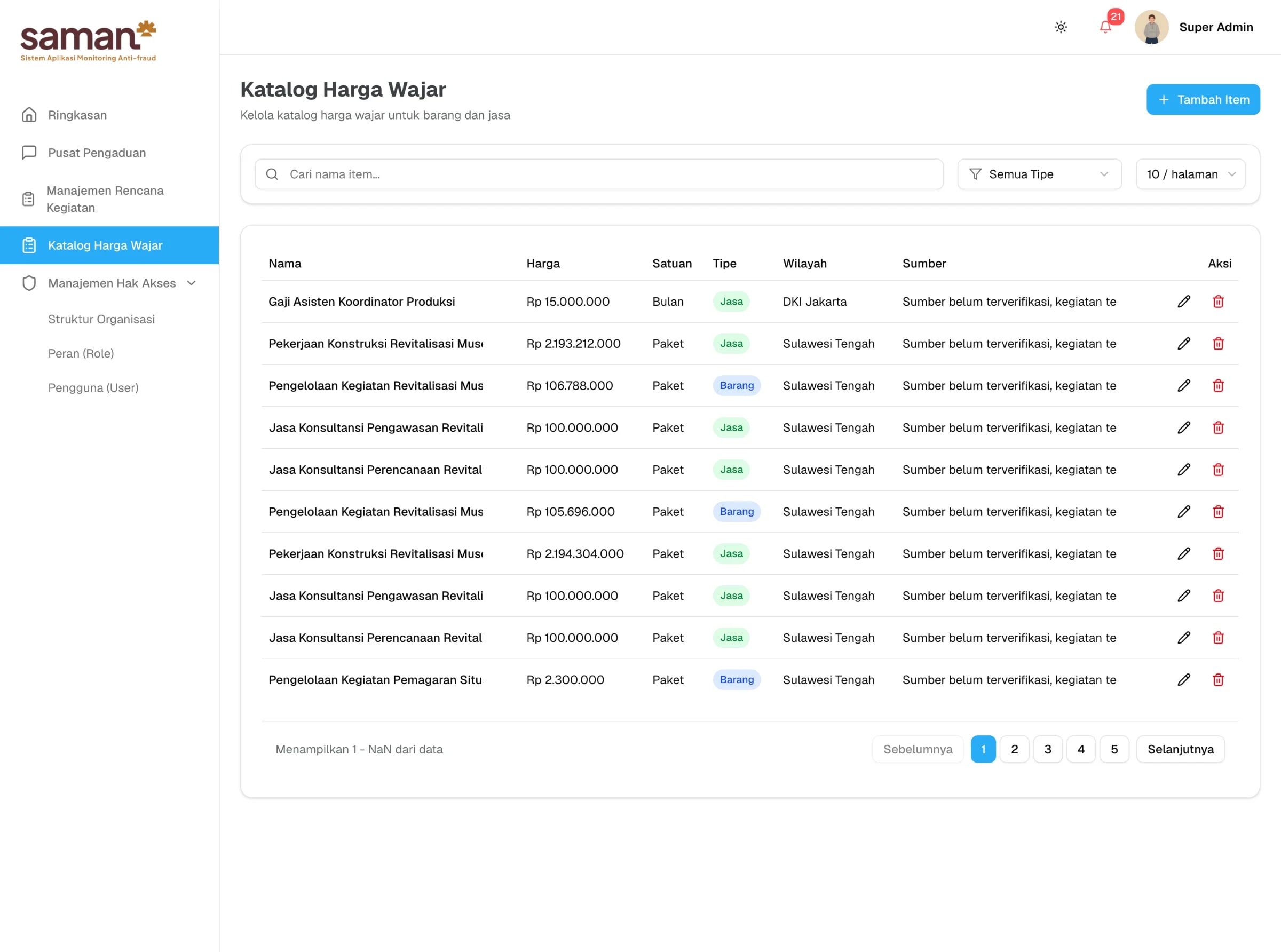Click the Sebelumnya pagination button

click(918, 749)
